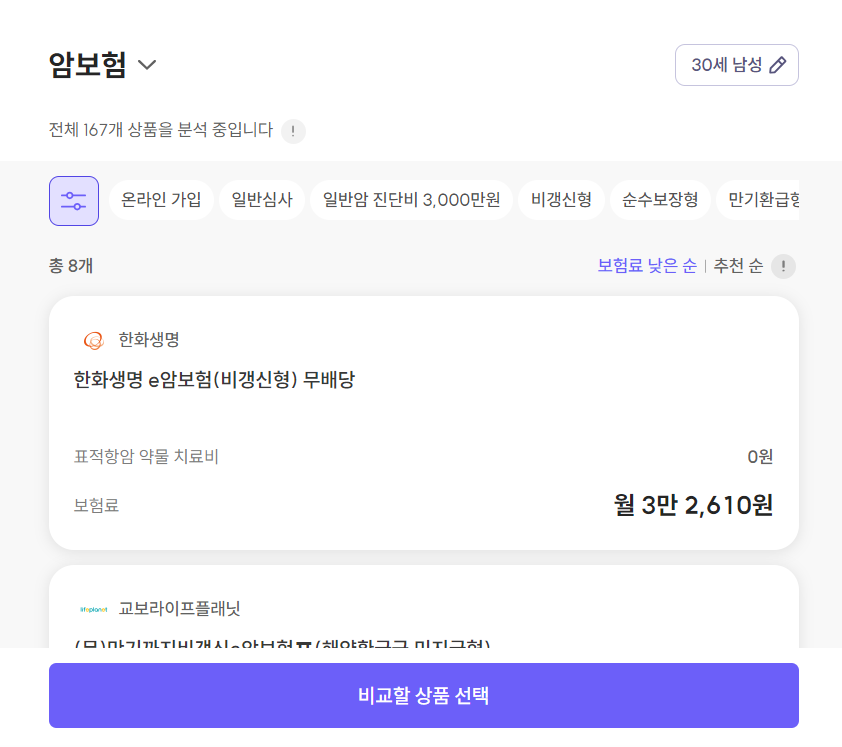Select 일반암 진단비 3,000만원 filter chip
842x747 pixels.
point(411,200)
